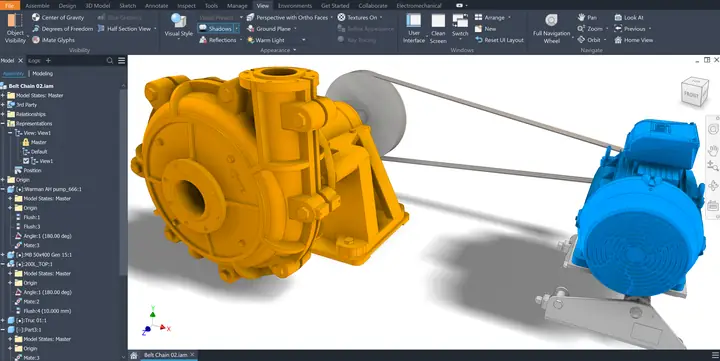Open the browser search magnifier icon

(x=110, y=61)
